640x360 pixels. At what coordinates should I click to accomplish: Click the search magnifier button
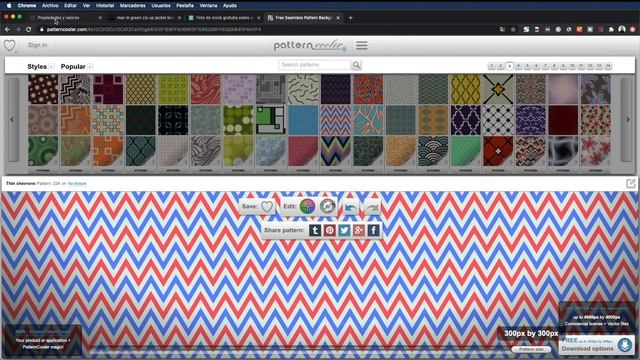click(x=356, y=65)
